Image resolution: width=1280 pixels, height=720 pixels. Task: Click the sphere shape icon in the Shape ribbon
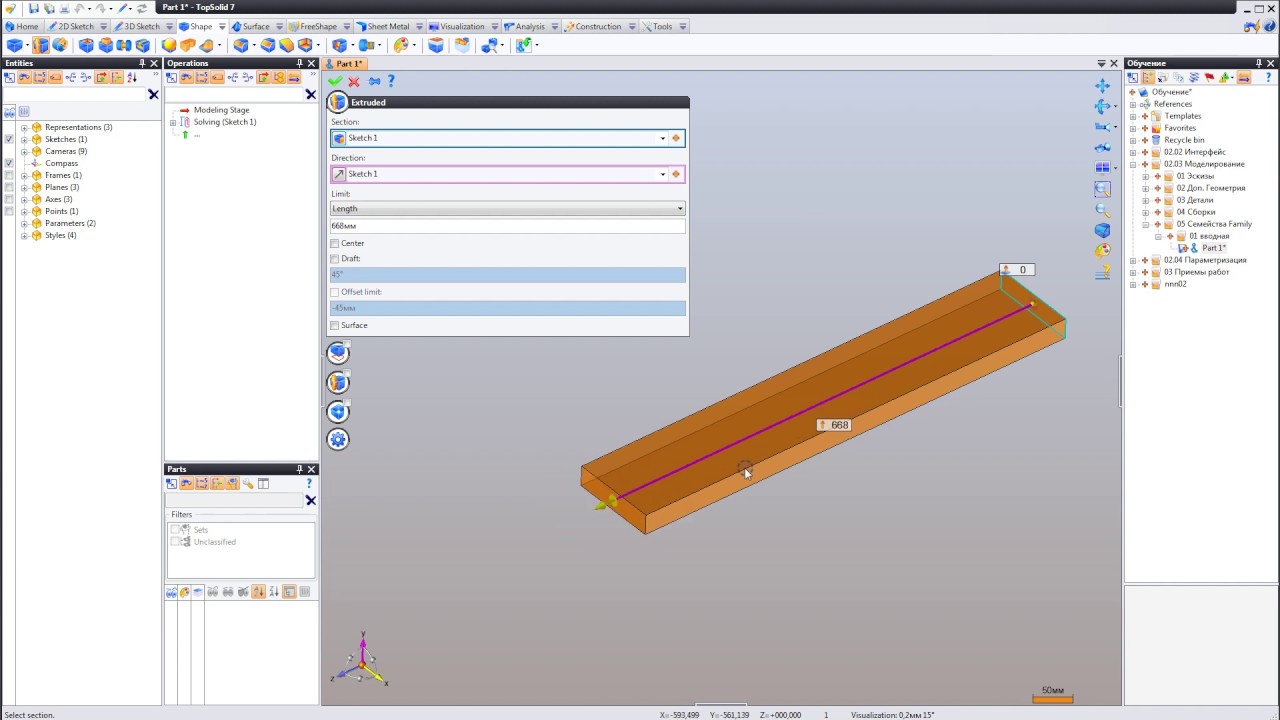coord(168,45)
